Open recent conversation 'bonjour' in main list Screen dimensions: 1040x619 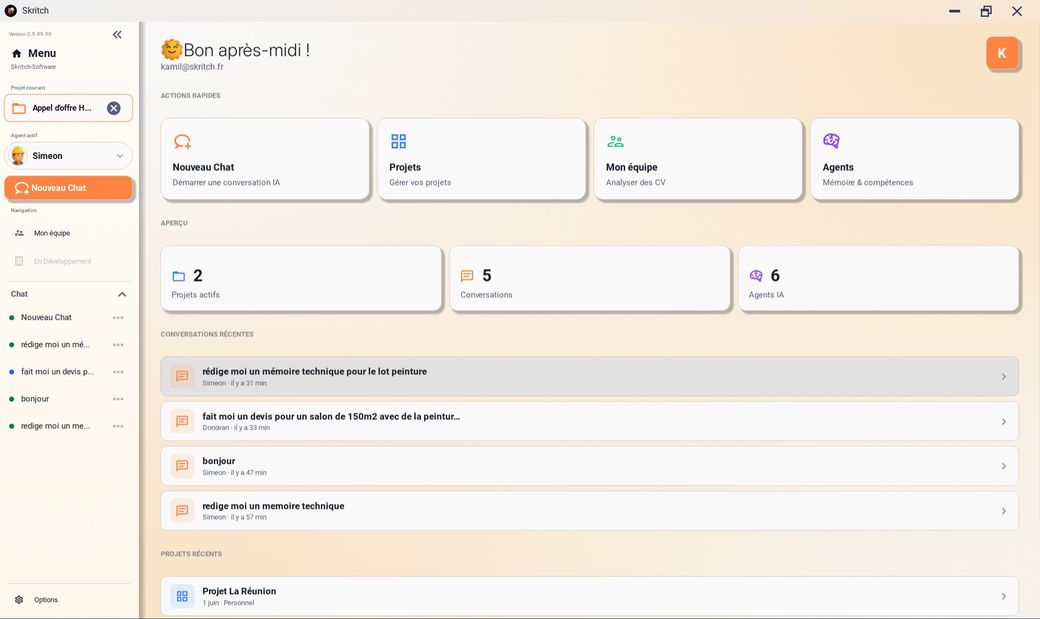point(590,466)
